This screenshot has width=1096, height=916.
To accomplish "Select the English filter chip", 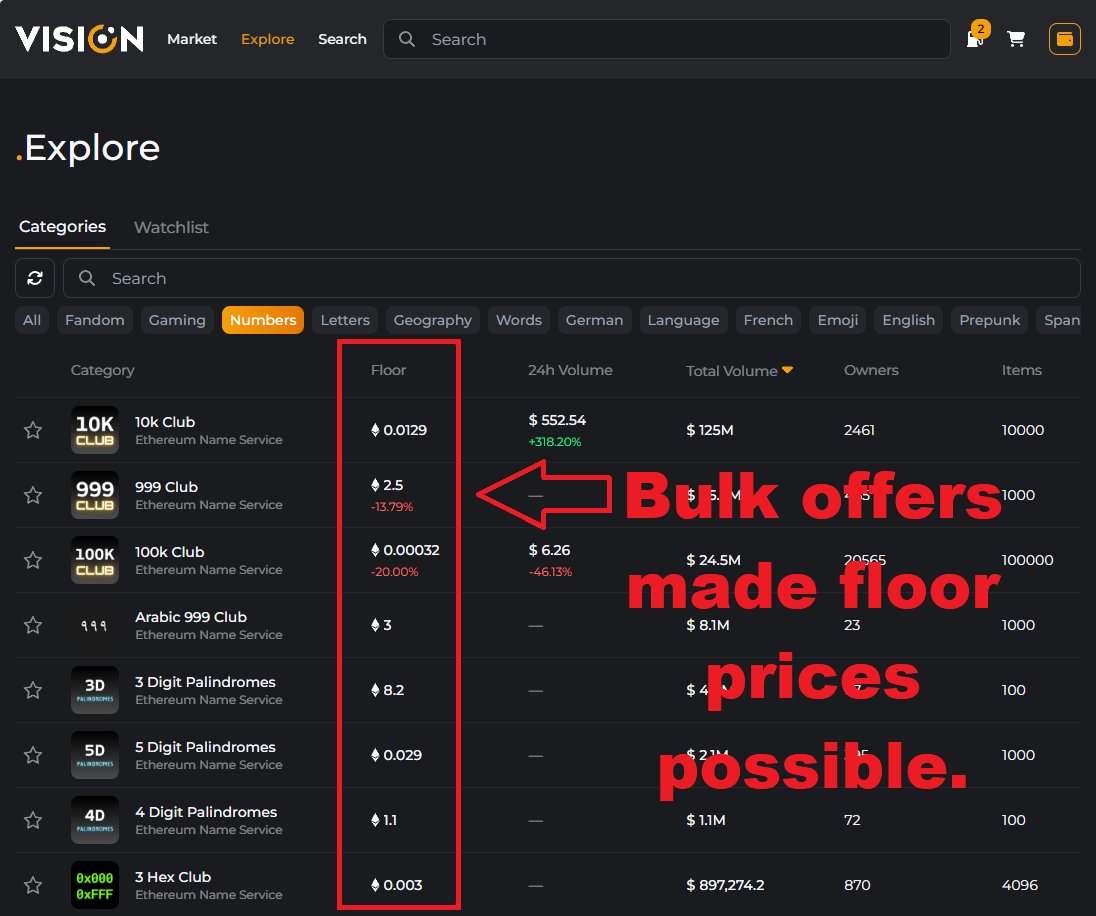I will [909, 320].
